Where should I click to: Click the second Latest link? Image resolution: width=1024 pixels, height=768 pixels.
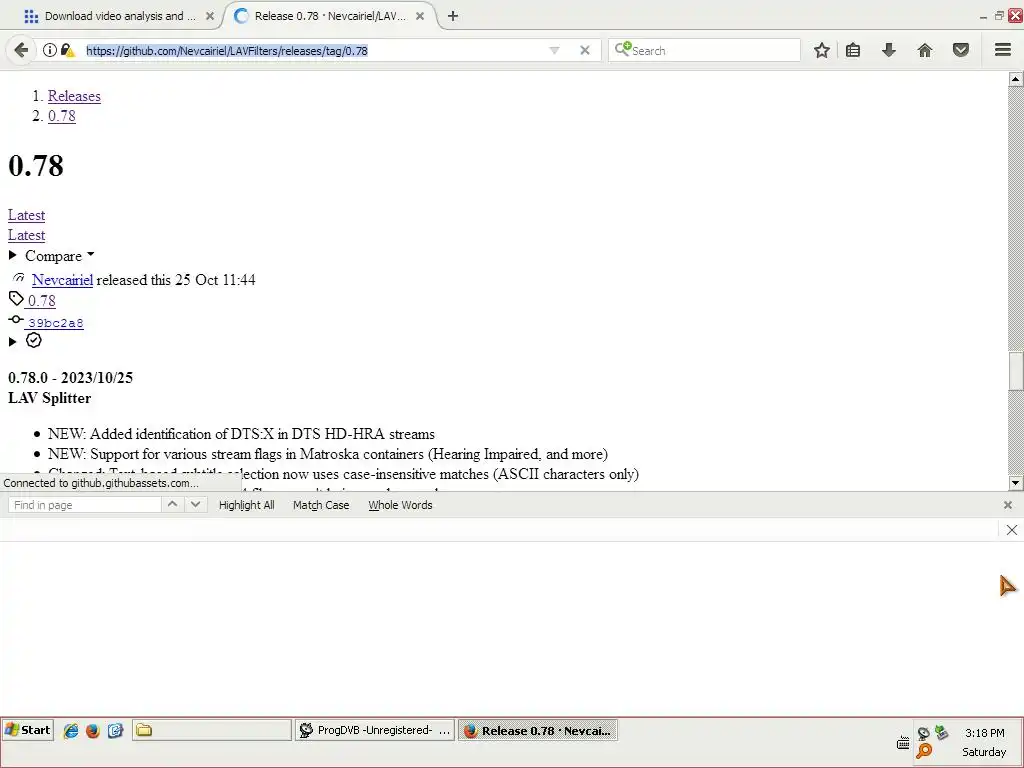(x=26, y=235)
